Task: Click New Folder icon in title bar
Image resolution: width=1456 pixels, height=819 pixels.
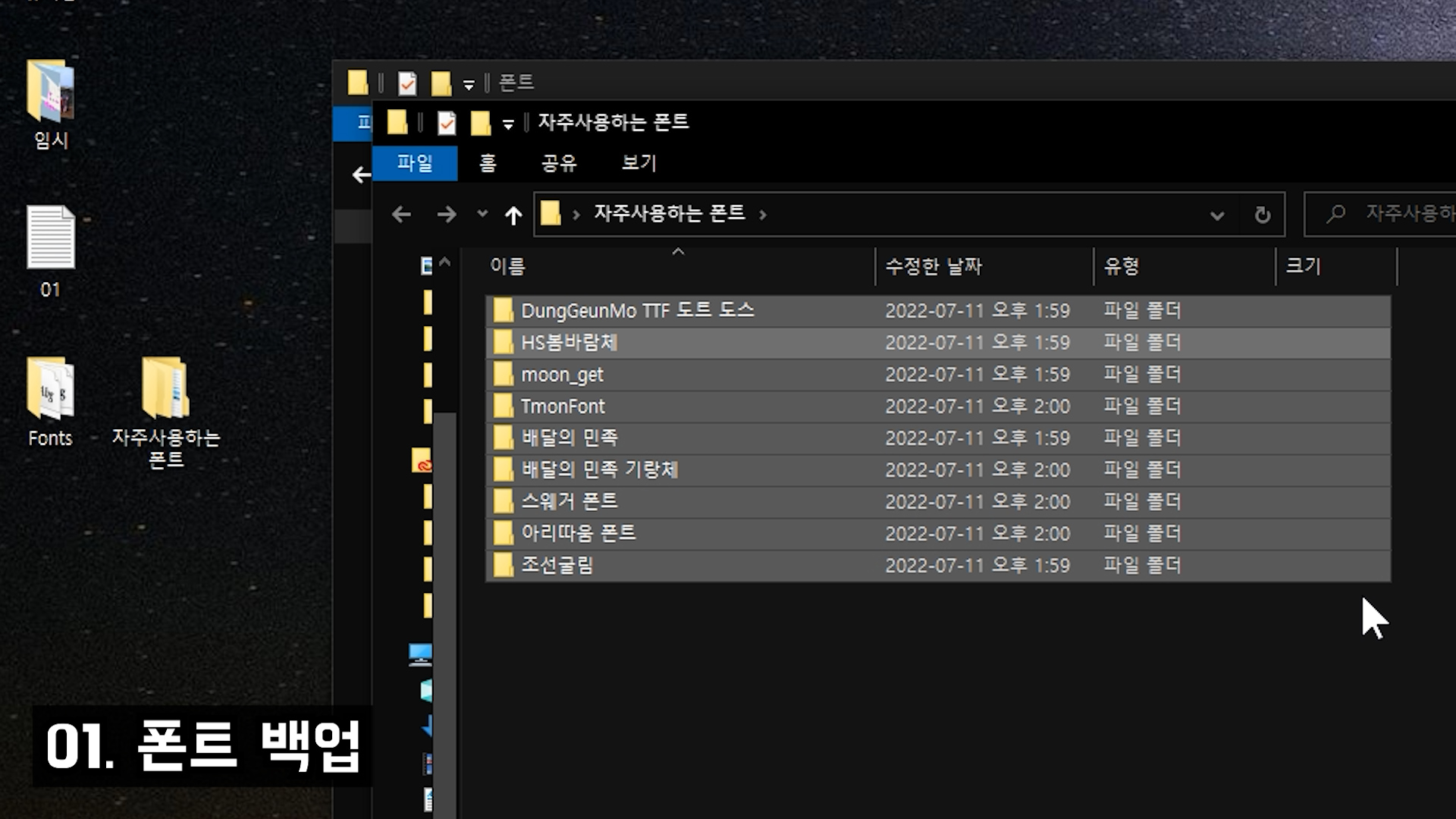Action: pos(481,123)
